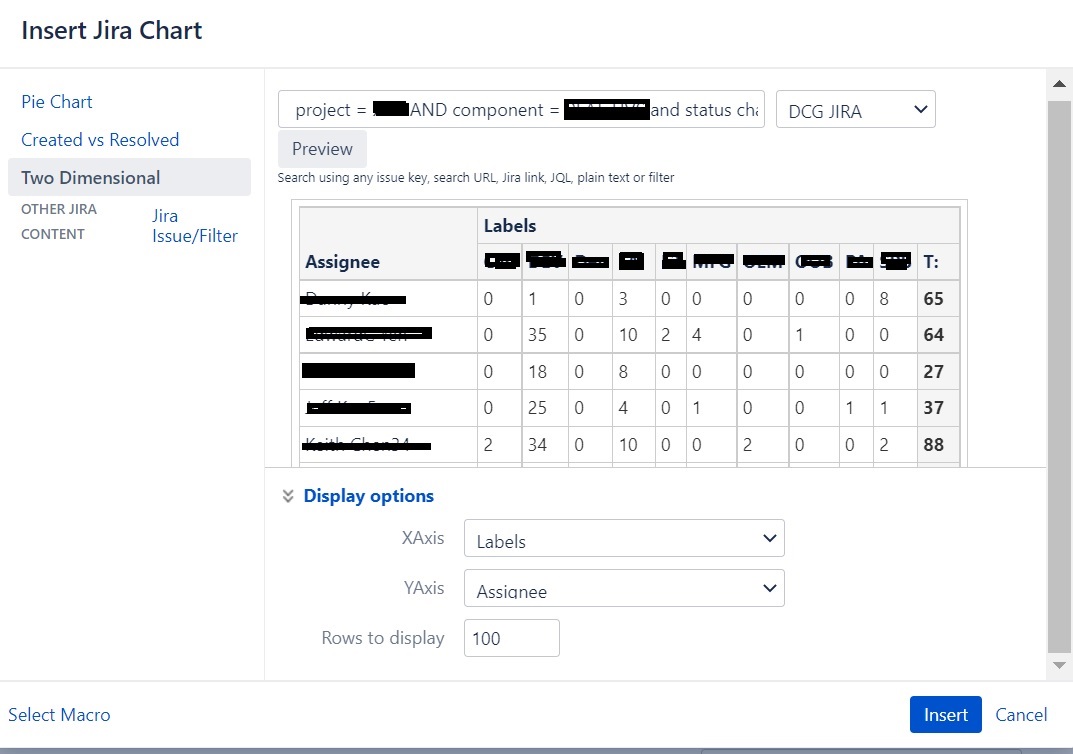Click the Display options heading text

click(x=369, y=496)
